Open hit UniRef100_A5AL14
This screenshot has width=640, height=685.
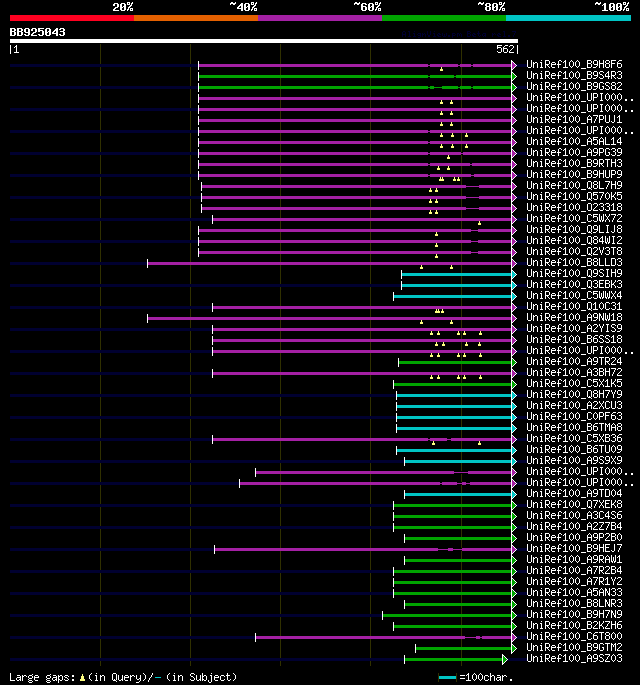[x=574, y=141]
